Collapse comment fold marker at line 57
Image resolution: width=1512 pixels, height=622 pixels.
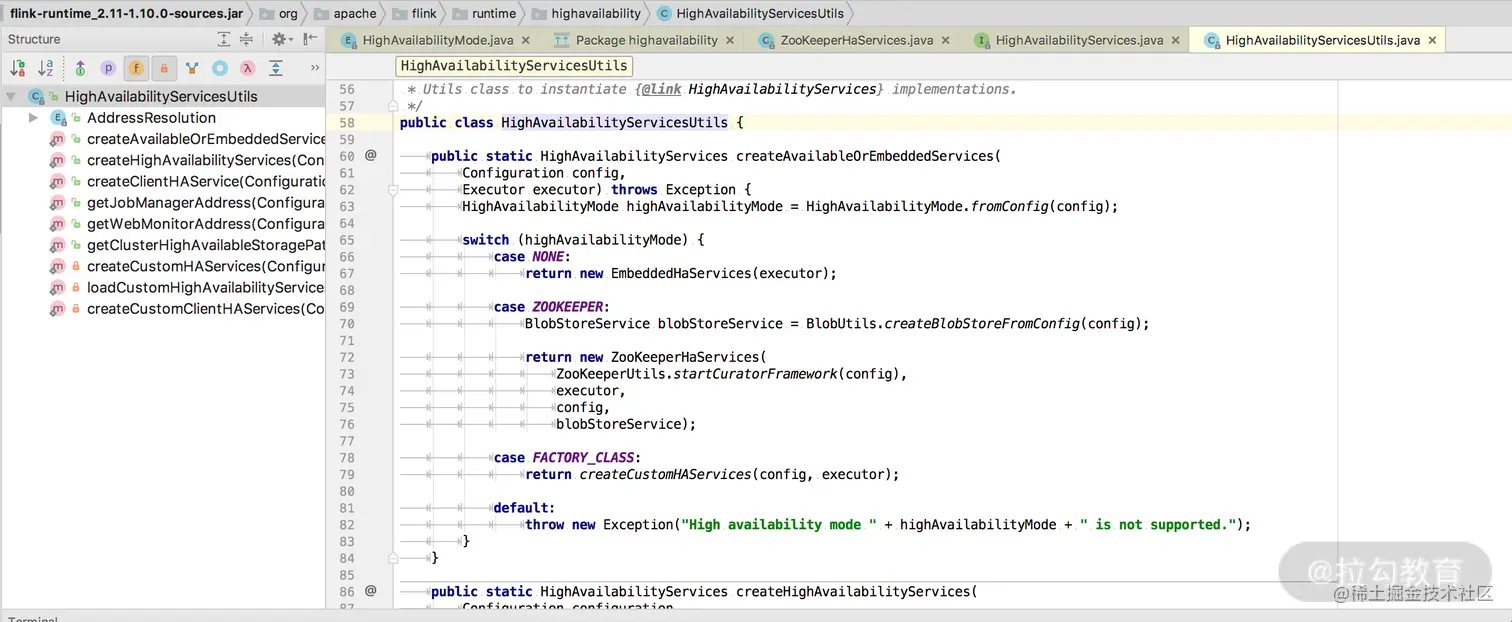pos(393,106)
